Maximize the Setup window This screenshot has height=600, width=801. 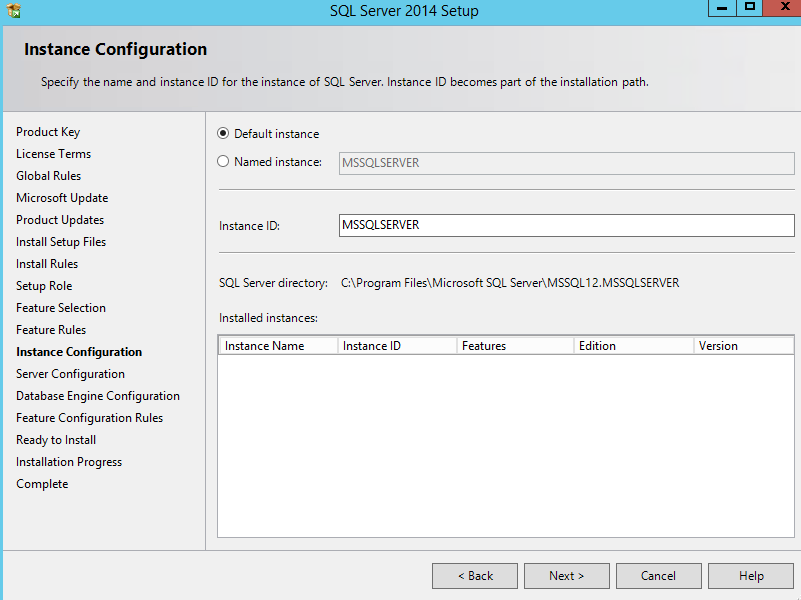pyautogui.click(x=749, y=7)
